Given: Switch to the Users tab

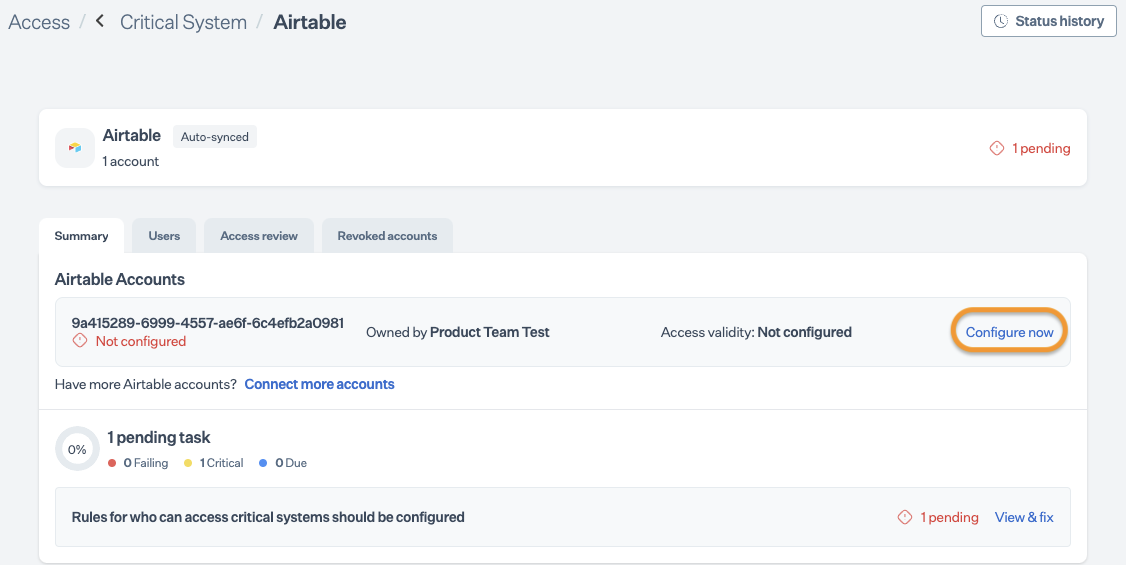Looking at the screenshot, I should point(164,235).
